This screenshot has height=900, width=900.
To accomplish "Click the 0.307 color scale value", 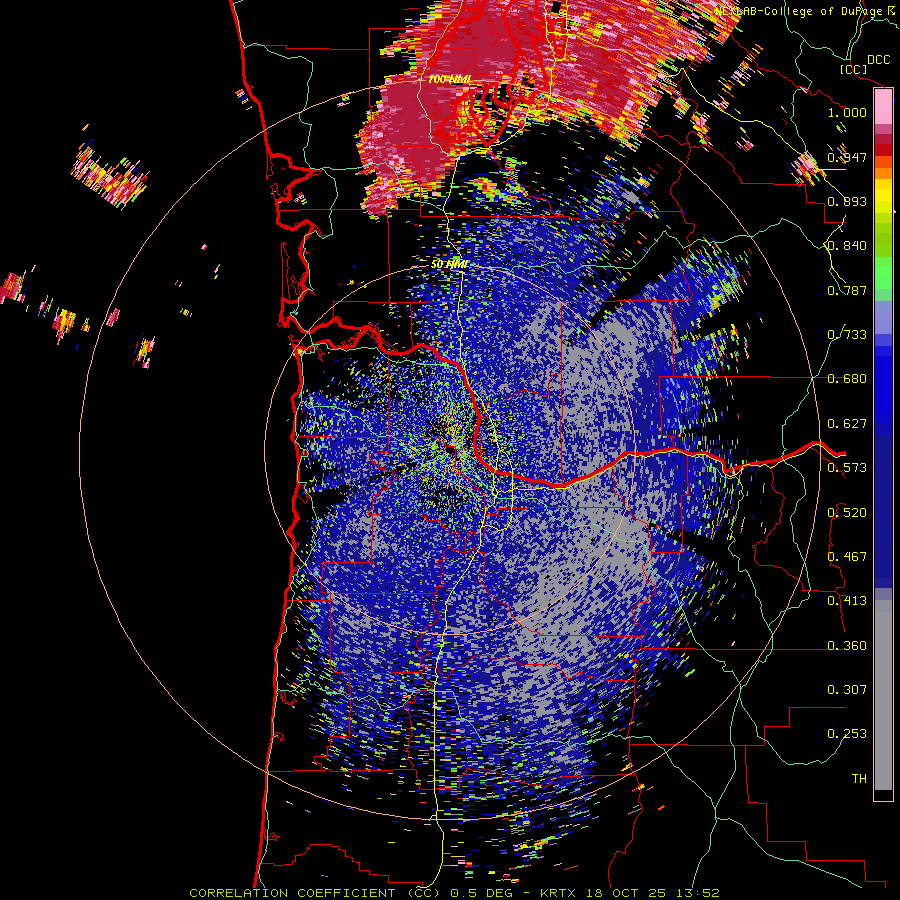I will (847, 690).
